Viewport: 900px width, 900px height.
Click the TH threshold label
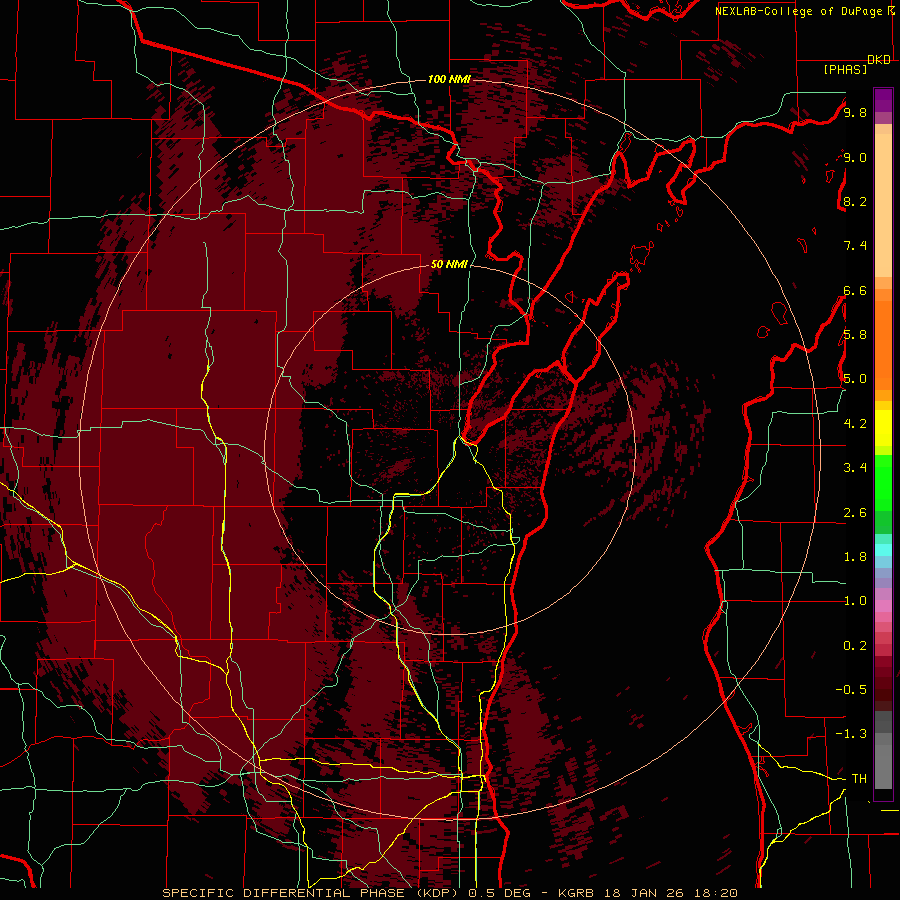point(859,779)
